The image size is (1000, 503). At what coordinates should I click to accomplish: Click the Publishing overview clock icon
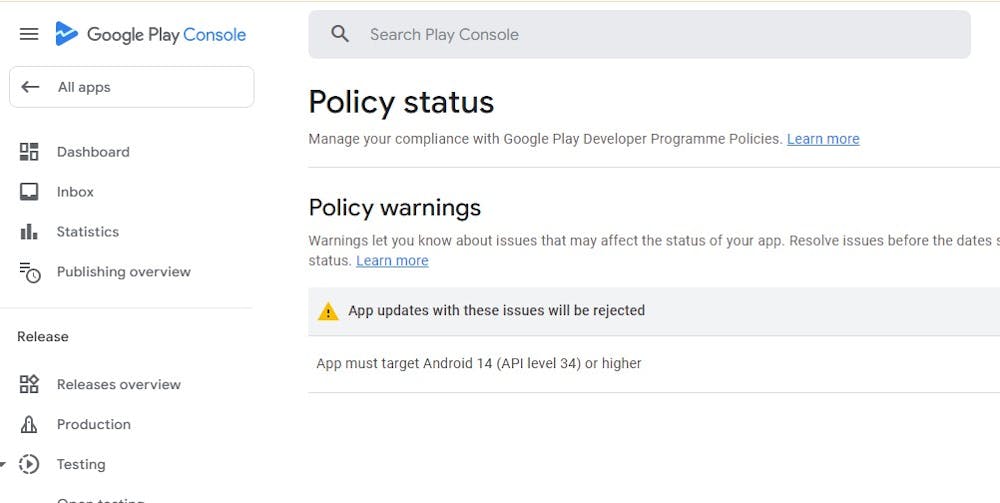pyautogui.click(x=29, y=272)
